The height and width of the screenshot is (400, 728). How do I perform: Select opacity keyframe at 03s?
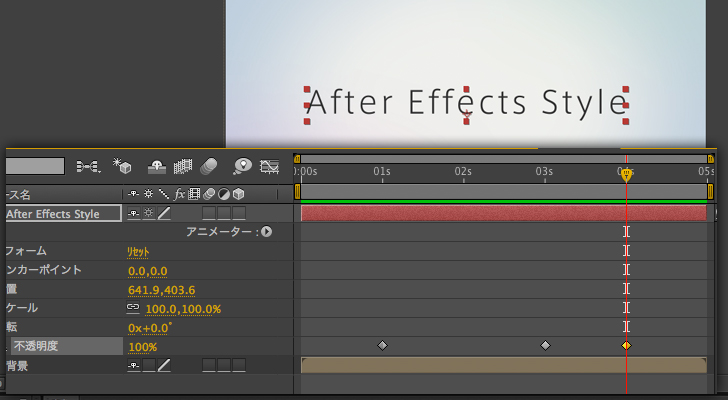[545, 345]
